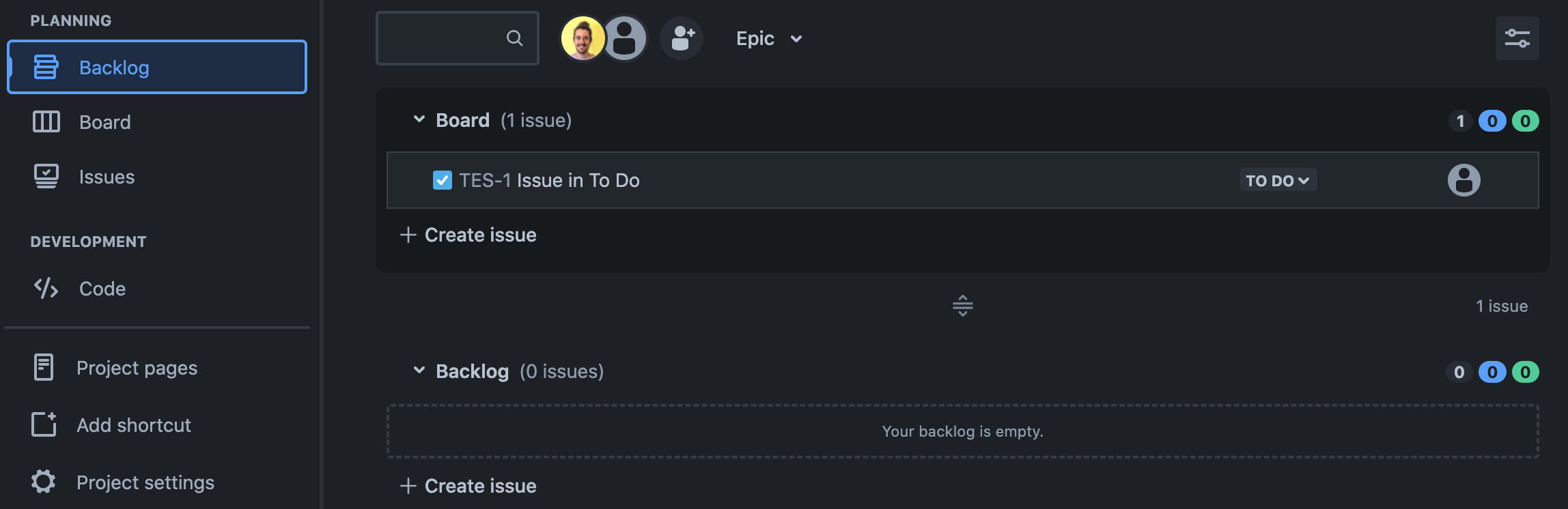Open the TES-1 assignee avatar

point(1464,180)
